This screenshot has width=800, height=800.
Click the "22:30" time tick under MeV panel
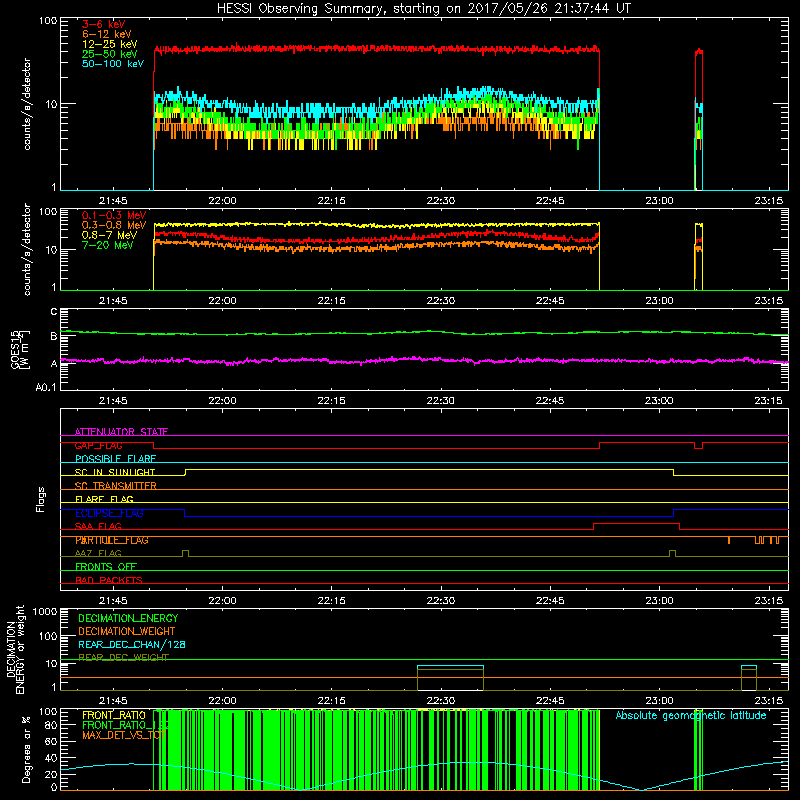tap(441, 301)
